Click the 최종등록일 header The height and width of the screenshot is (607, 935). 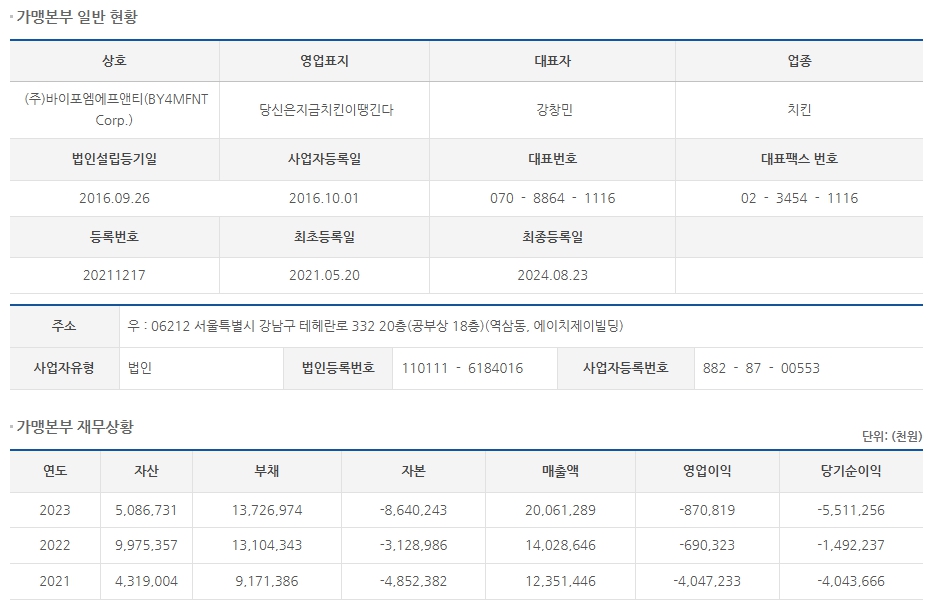[x=553, y=237]
